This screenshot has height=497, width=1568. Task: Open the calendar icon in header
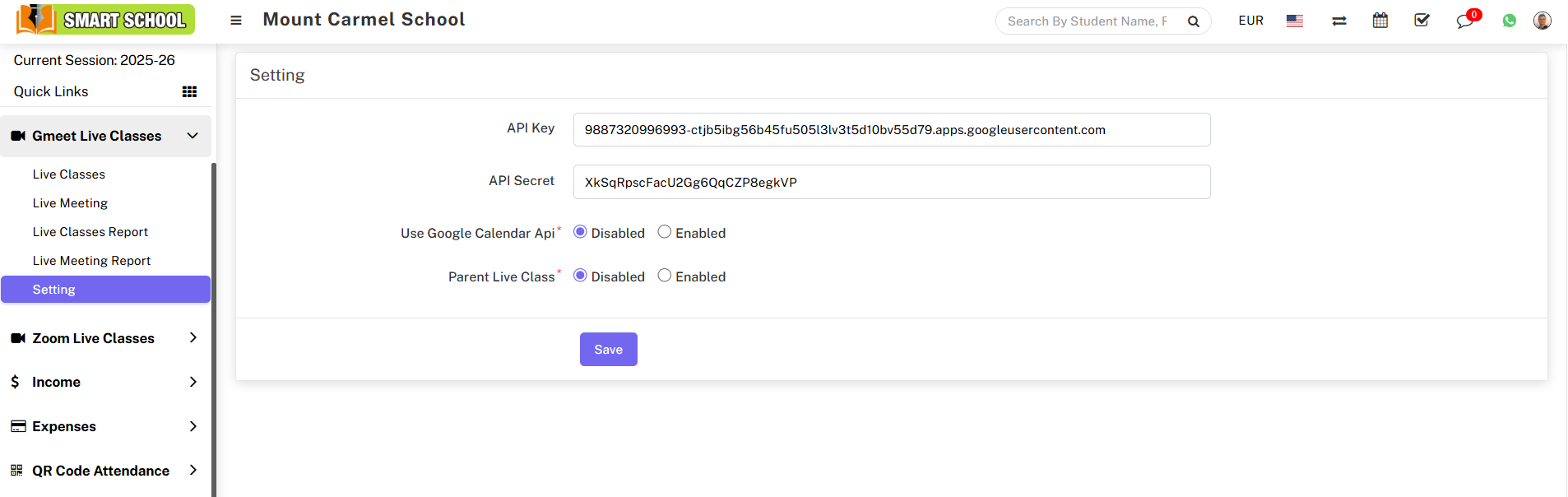coord(1380,21)
